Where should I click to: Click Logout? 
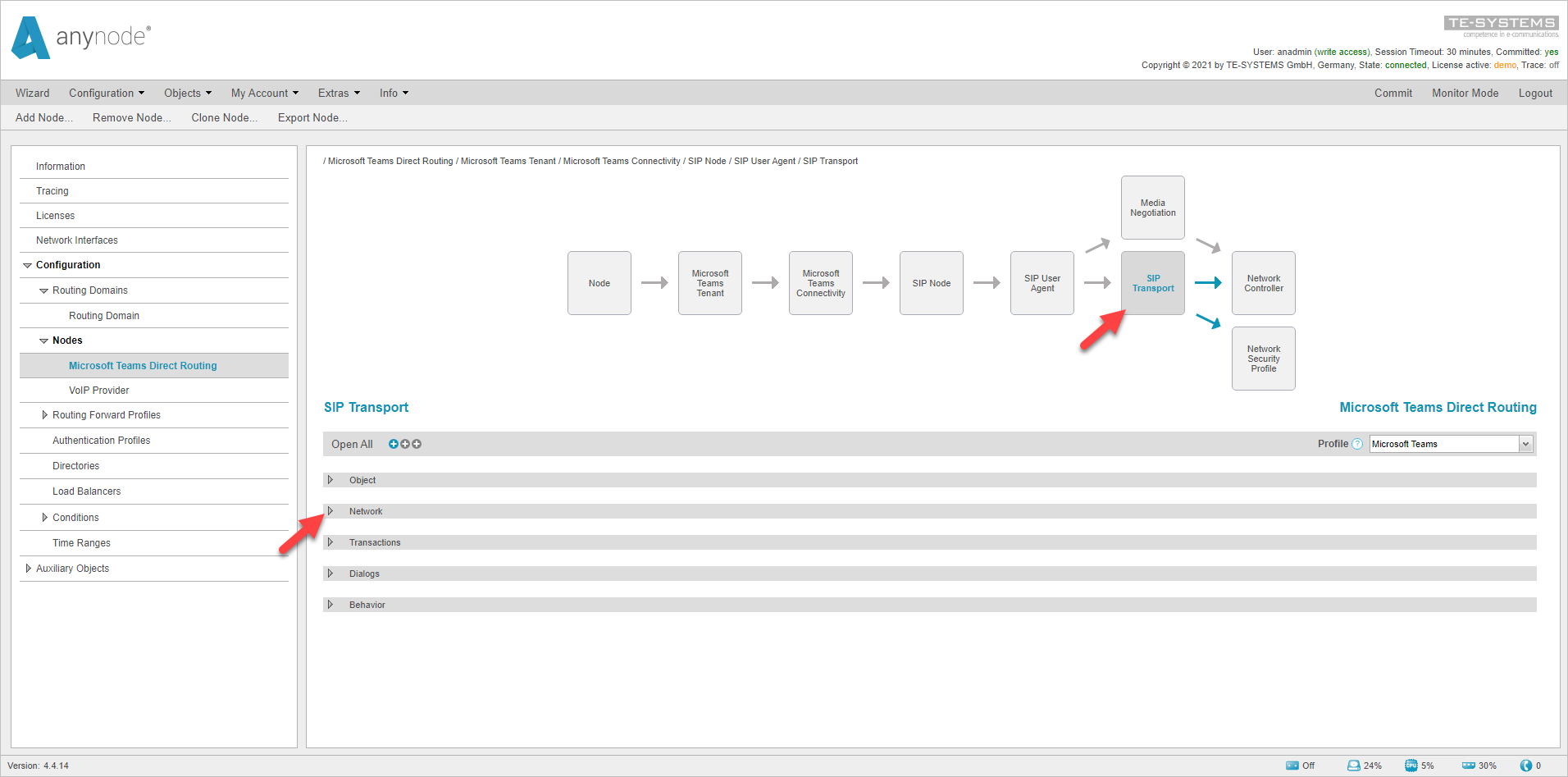tap(1535, 93)
